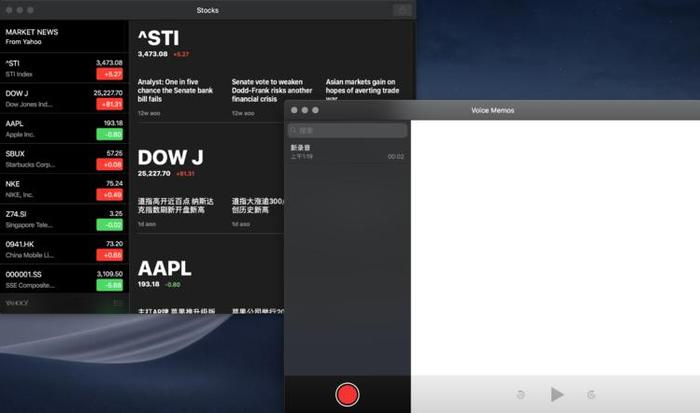Toggle the +5.27 change badge for ^STI

click(x=109, y=74)
